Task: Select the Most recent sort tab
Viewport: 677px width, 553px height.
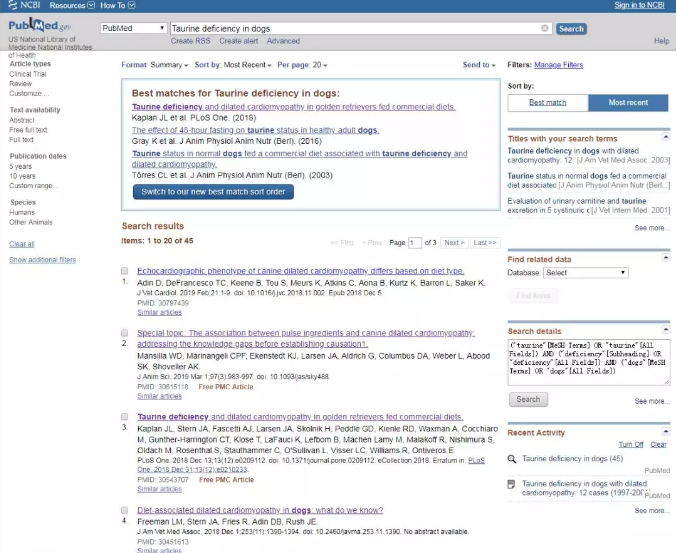Action: (628, 103)
